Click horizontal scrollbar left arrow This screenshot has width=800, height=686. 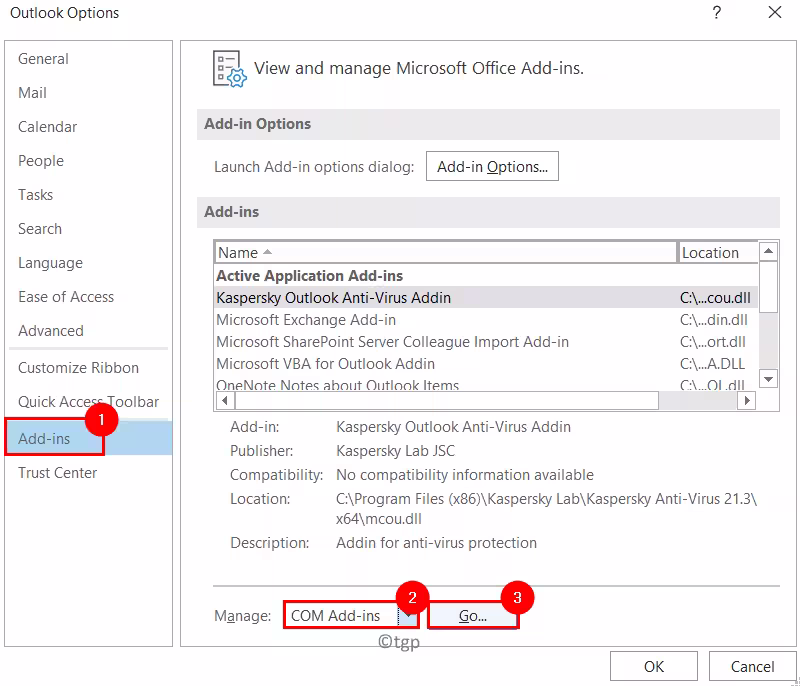point(225,400)
